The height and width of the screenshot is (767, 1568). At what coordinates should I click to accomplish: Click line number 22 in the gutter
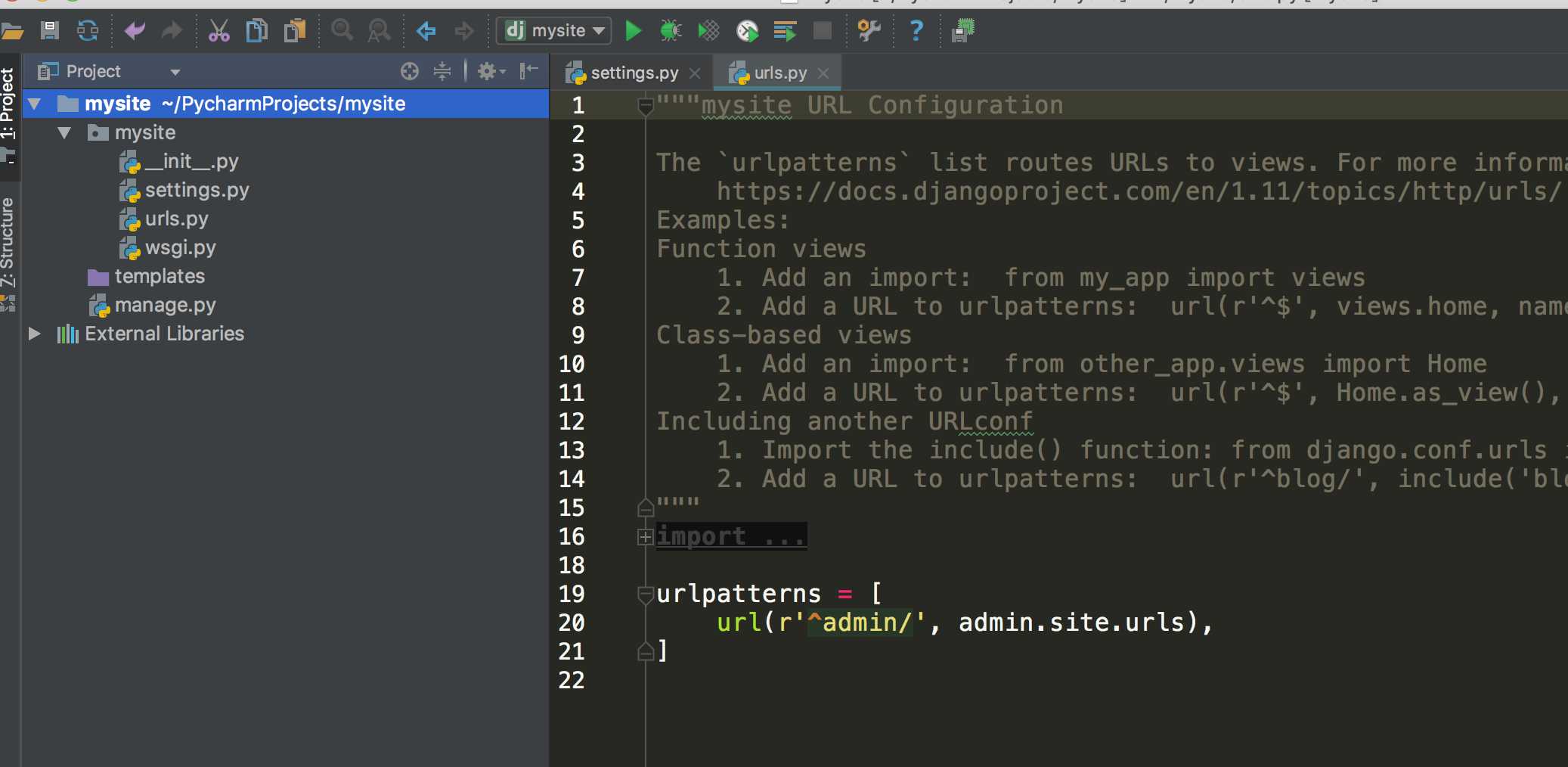(572, 680)
